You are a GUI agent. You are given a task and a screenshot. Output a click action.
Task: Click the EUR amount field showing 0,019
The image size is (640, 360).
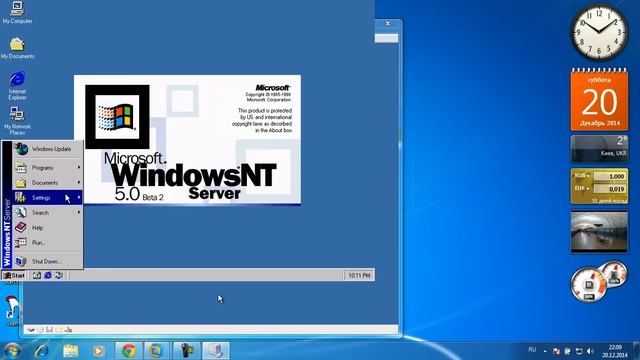click(x=610, y=189)
